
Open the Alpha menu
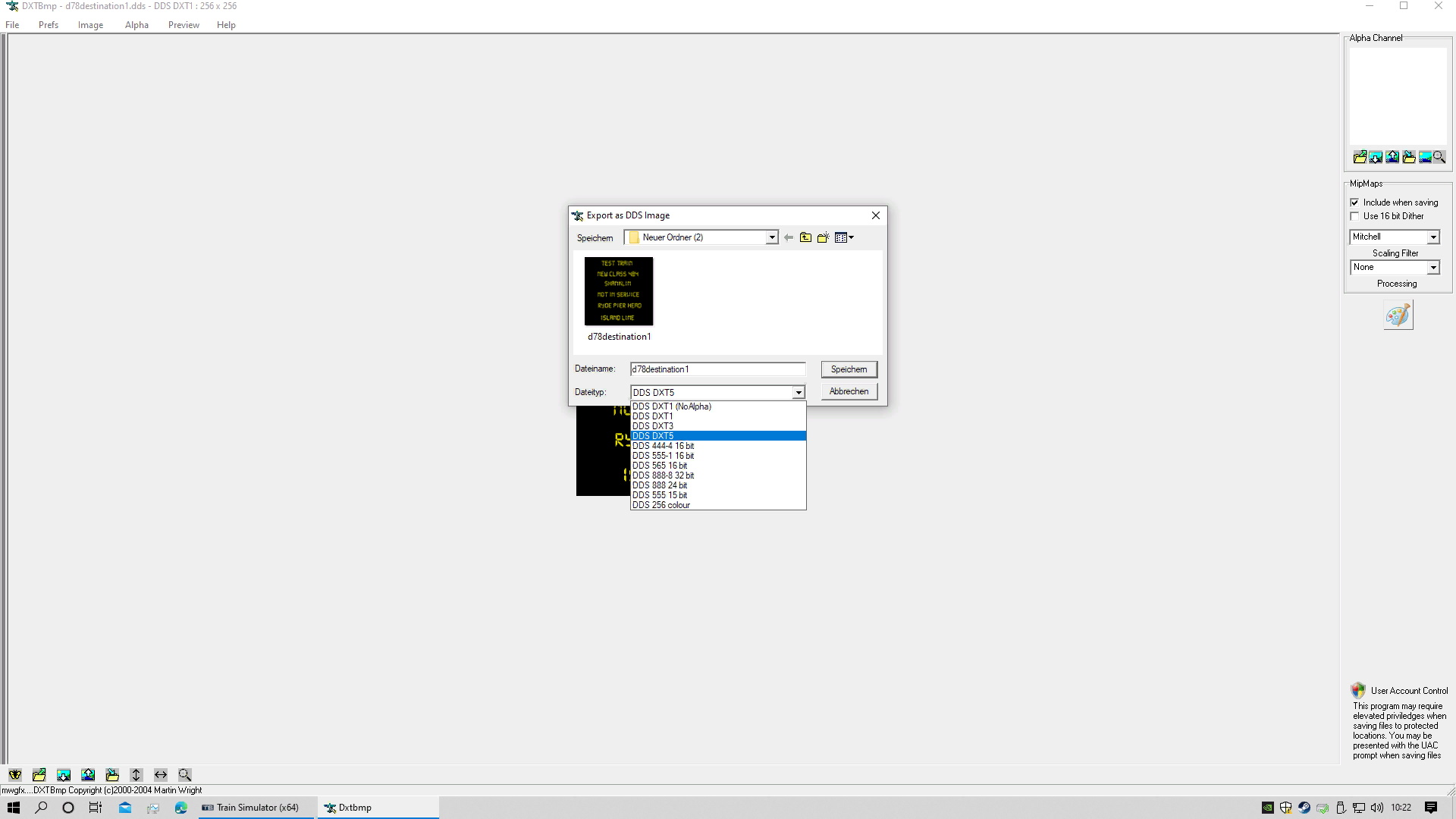136,25
